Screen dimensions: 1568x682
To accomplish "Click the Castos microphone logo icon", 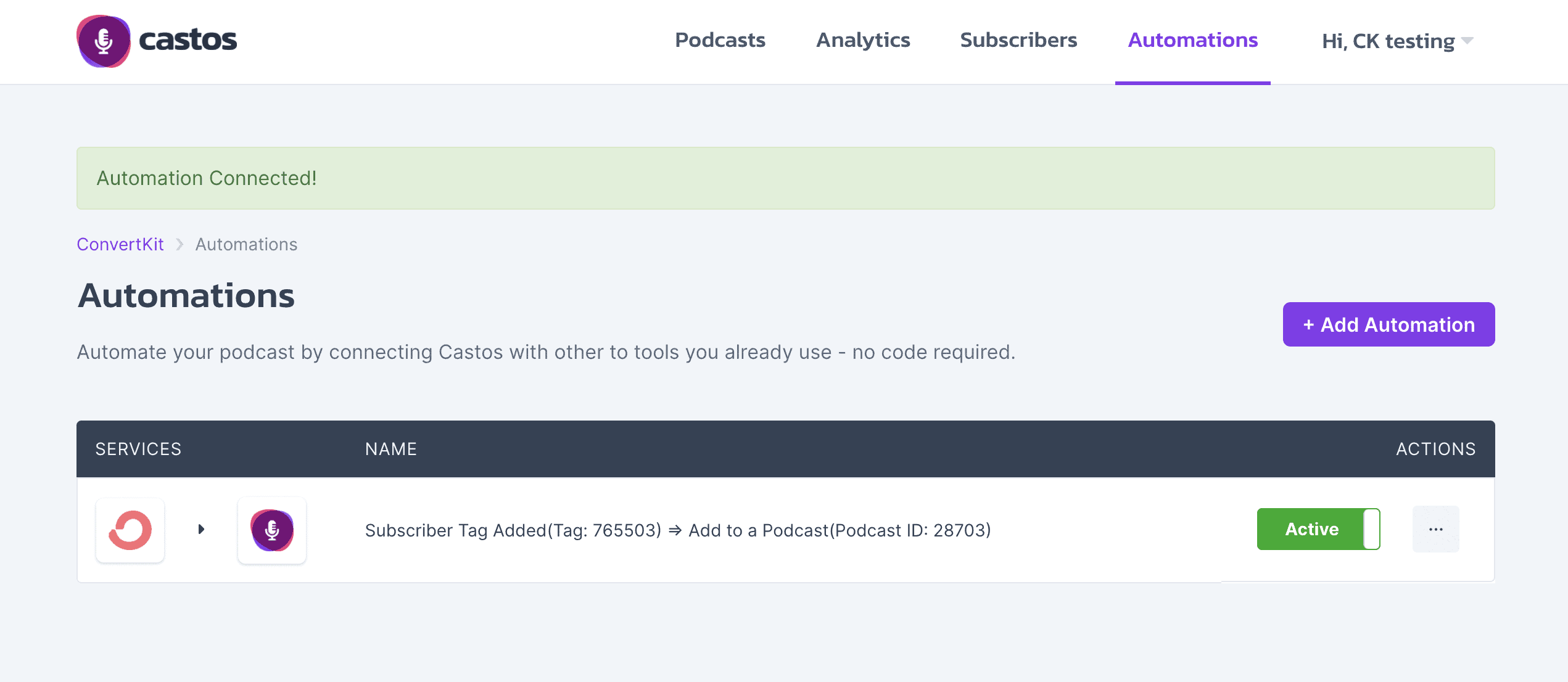I will click(104, 41).
